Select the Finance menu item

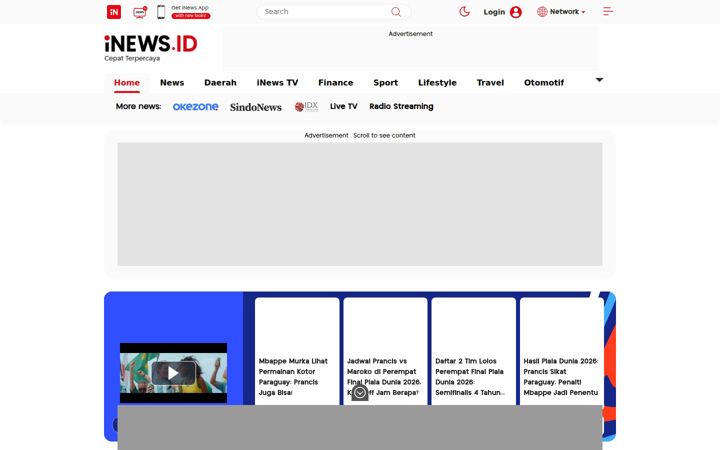(336, 83)
